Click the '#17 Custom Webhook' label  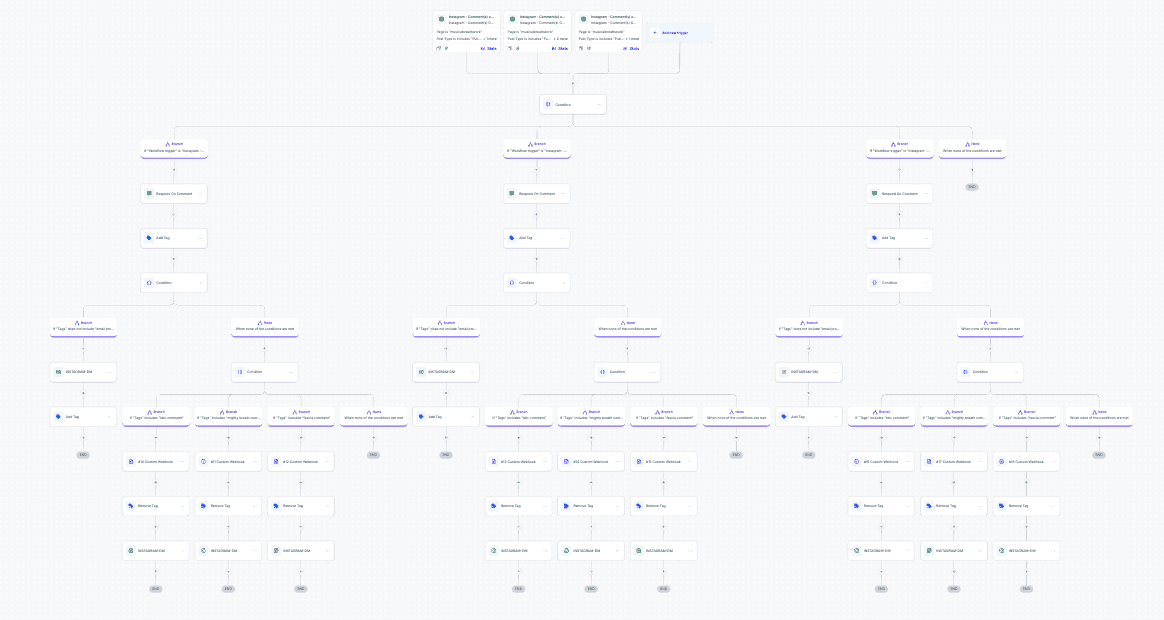coord(953,461)
